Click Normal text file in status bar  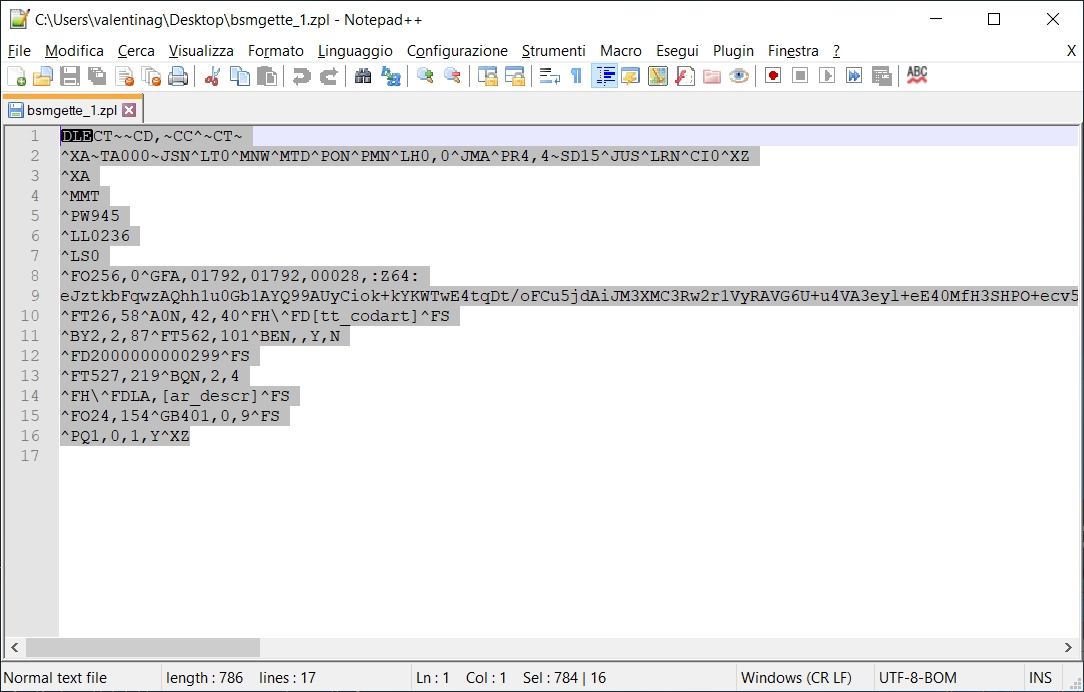pos(55,677)
